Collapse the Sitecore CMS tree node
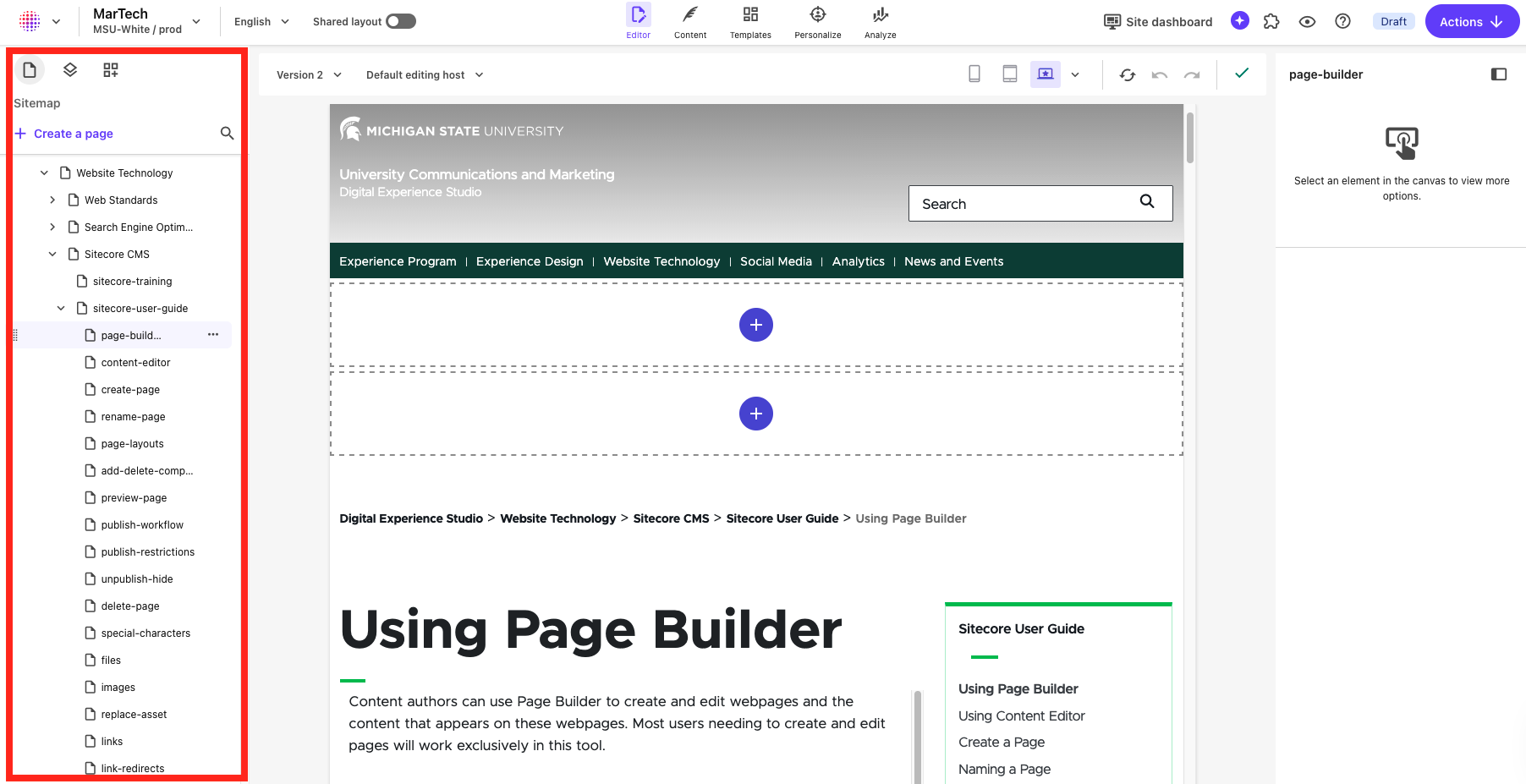 [52, 254]
